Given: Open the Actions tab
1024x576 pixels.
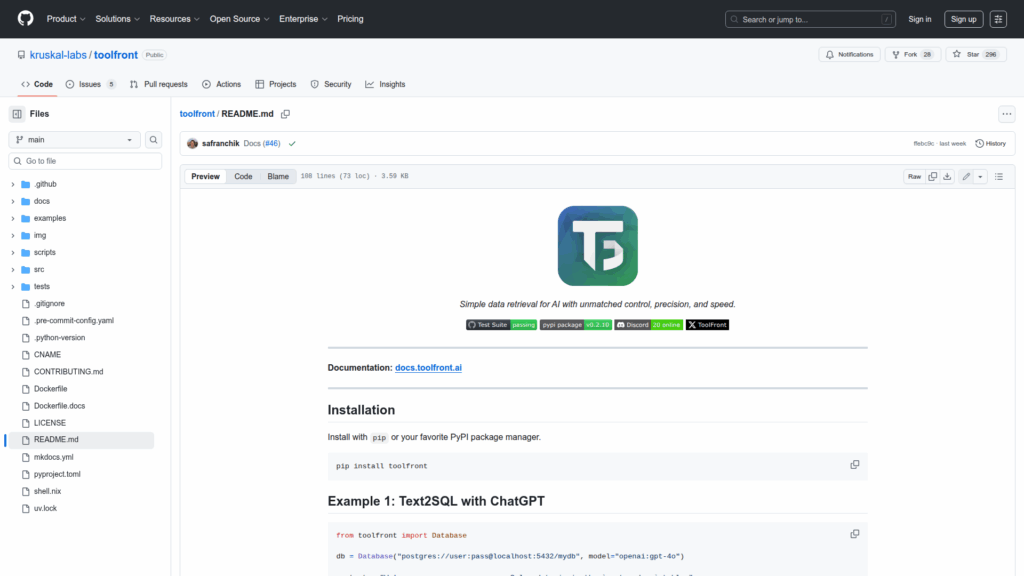Looking at the screenshot, I should (x=221, y=84).
